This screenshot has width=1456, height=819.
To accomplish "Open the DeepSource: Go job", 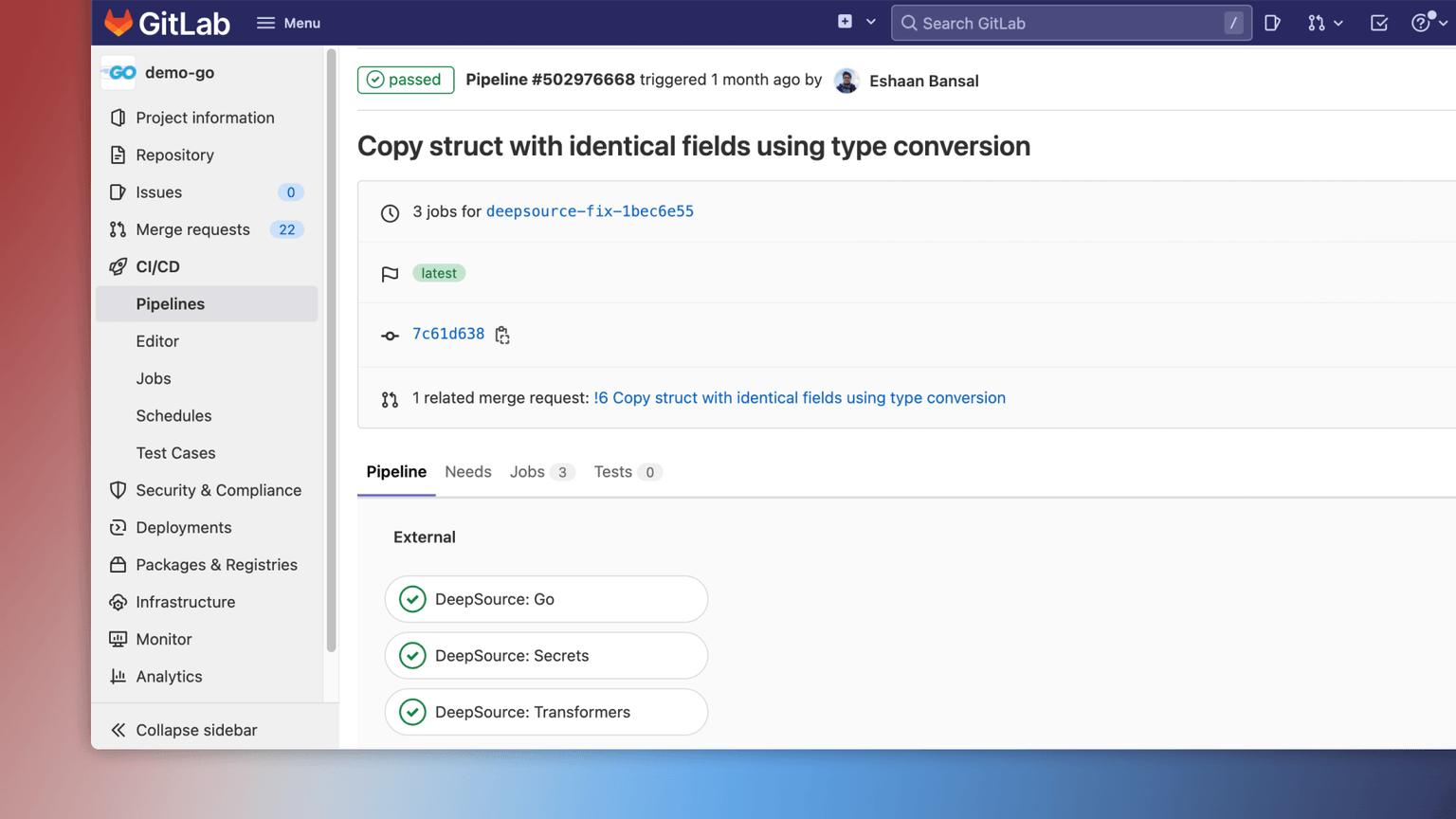I will tap(546, 599).
